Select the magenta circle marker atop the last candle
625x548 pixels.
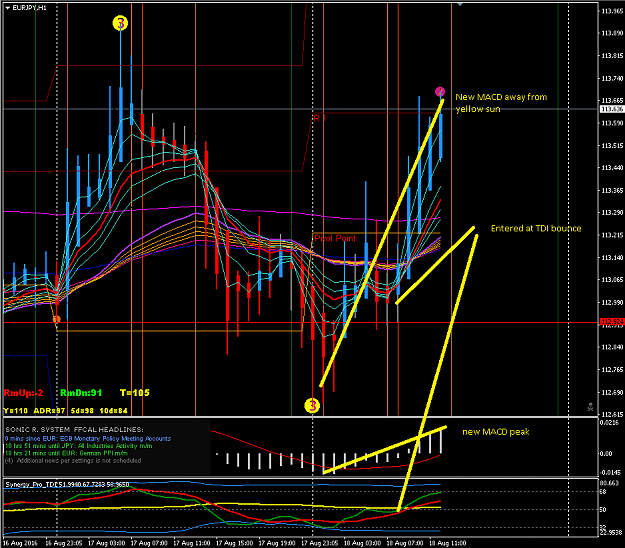pos(440,92)
